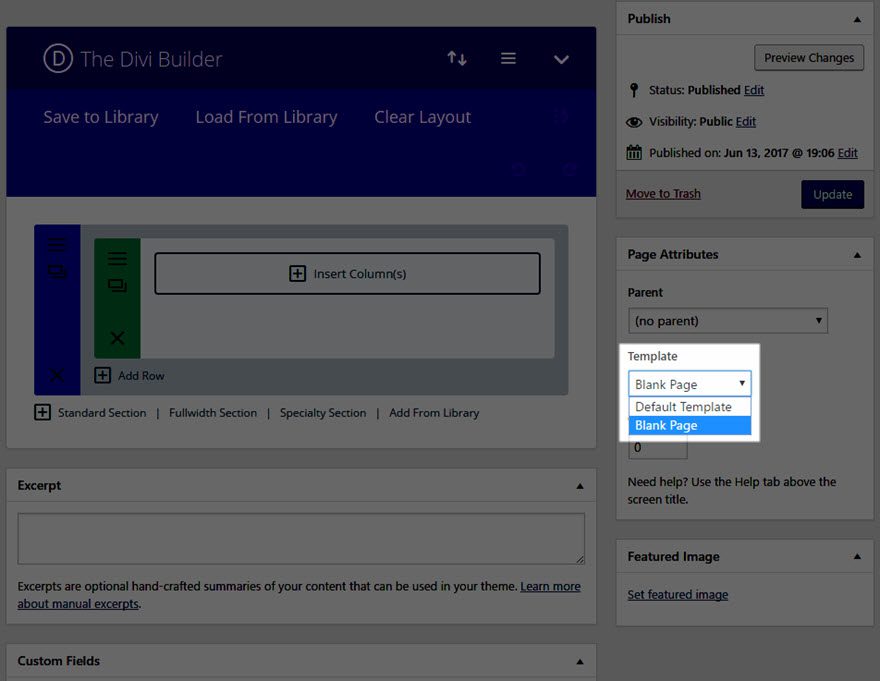This screenshot has height=681, width=880.
Task: Click the Standard Section plus icon
Action: tap(42, 412)
